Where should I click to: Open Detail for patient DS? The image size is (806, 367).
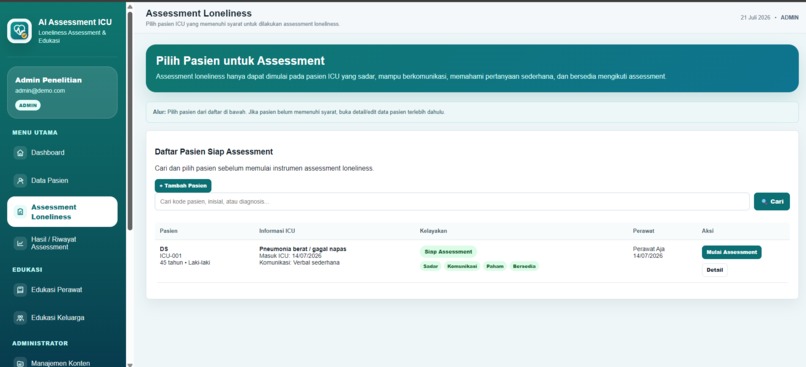coord(715,270)
